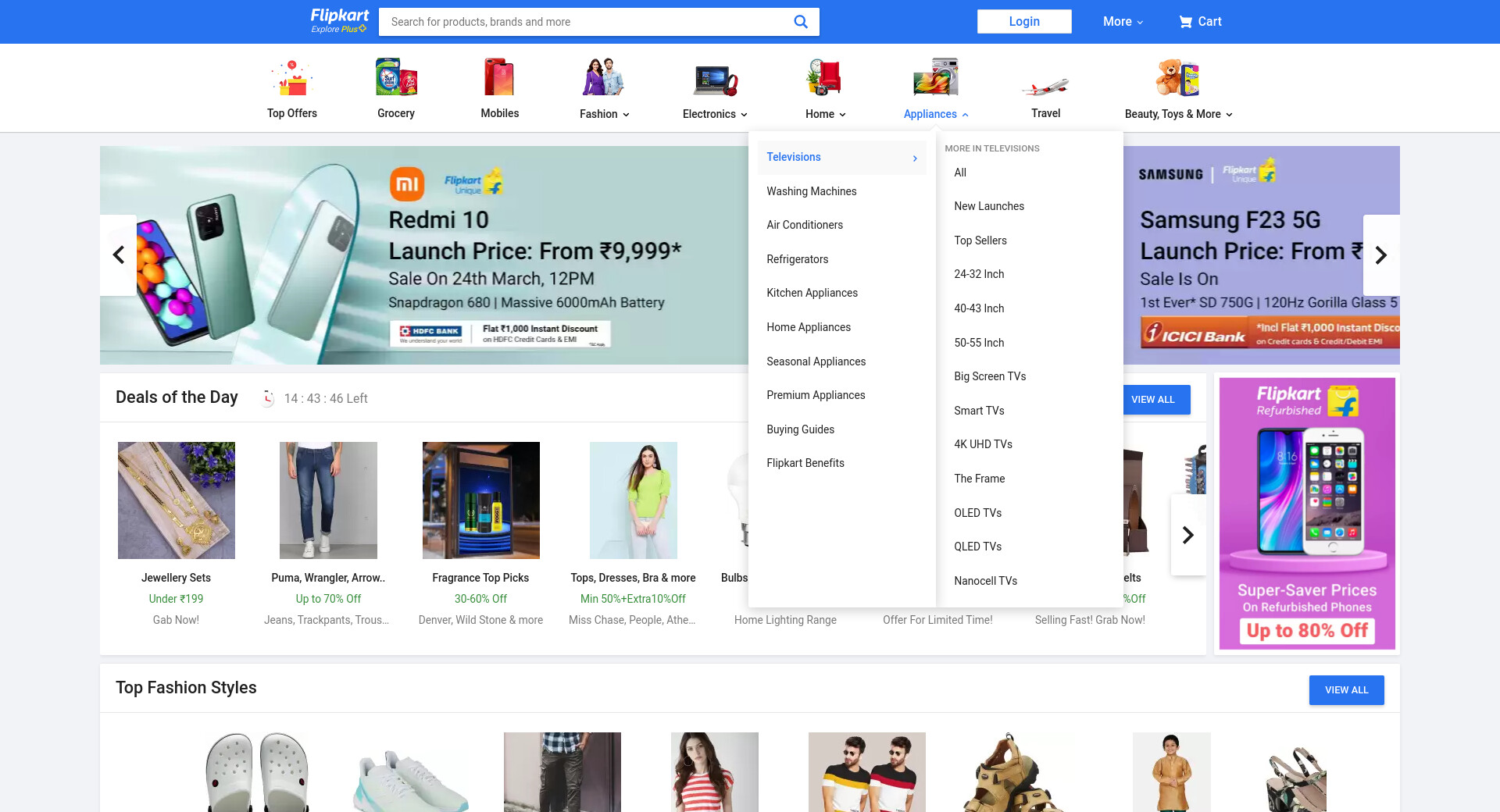Screen dimensions: 1500x812
Task: Open the Top Offers category icon
Action: pyautogui.click(x=292, y=79)
